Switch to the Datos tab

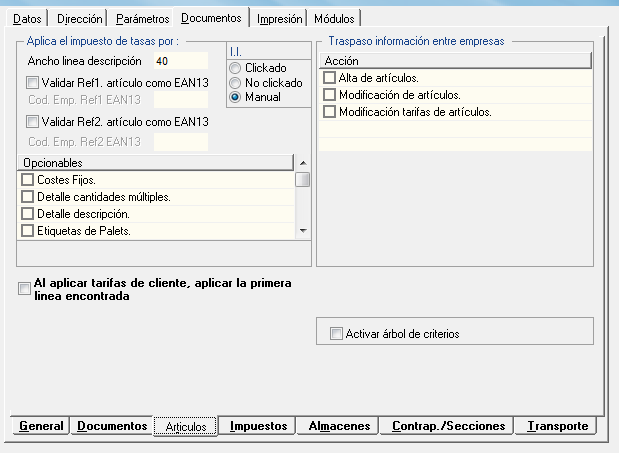(28, 18)
